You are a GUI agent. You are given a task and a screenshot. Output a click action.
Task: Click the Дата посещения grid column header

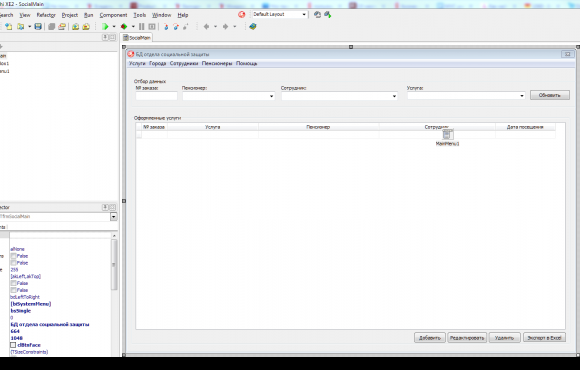click(525, 127)
